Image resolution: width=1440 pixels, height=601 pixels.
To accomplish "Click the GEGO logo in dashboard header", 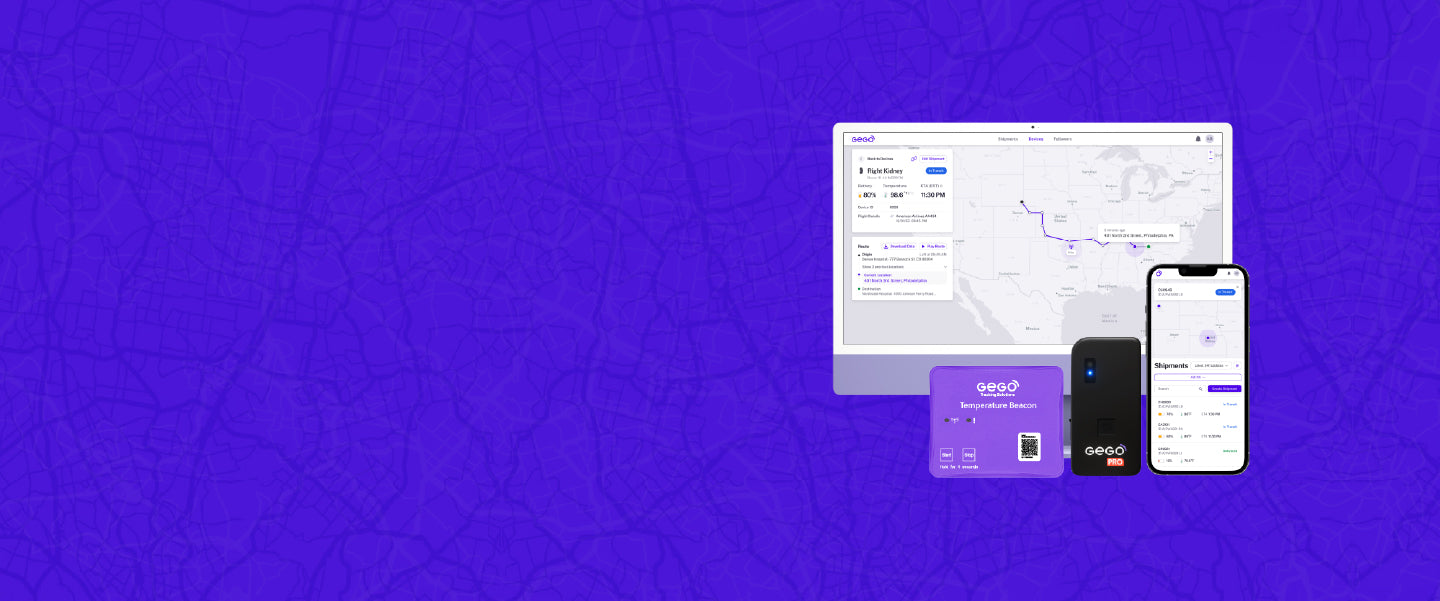I will [863, 139].
